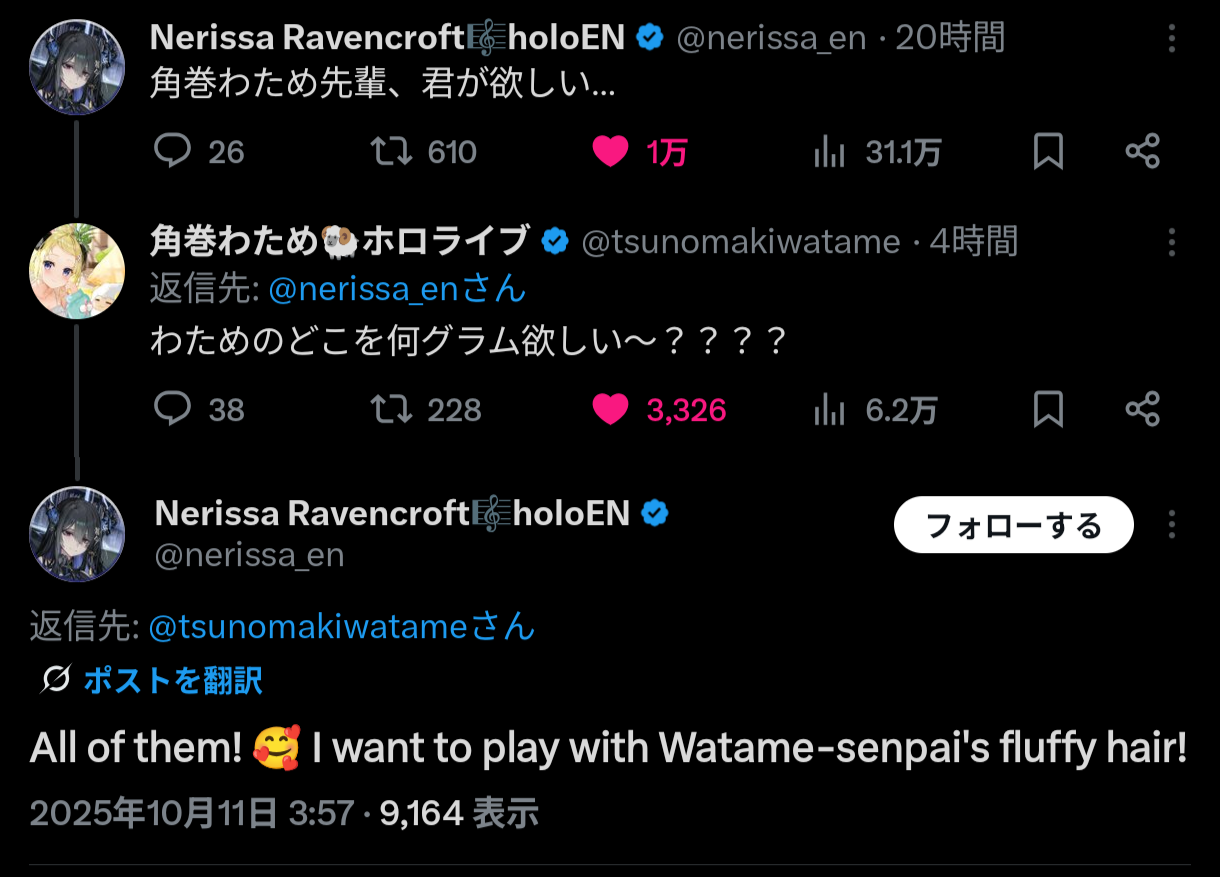View analytics of the 31.1万 views post

829,152
